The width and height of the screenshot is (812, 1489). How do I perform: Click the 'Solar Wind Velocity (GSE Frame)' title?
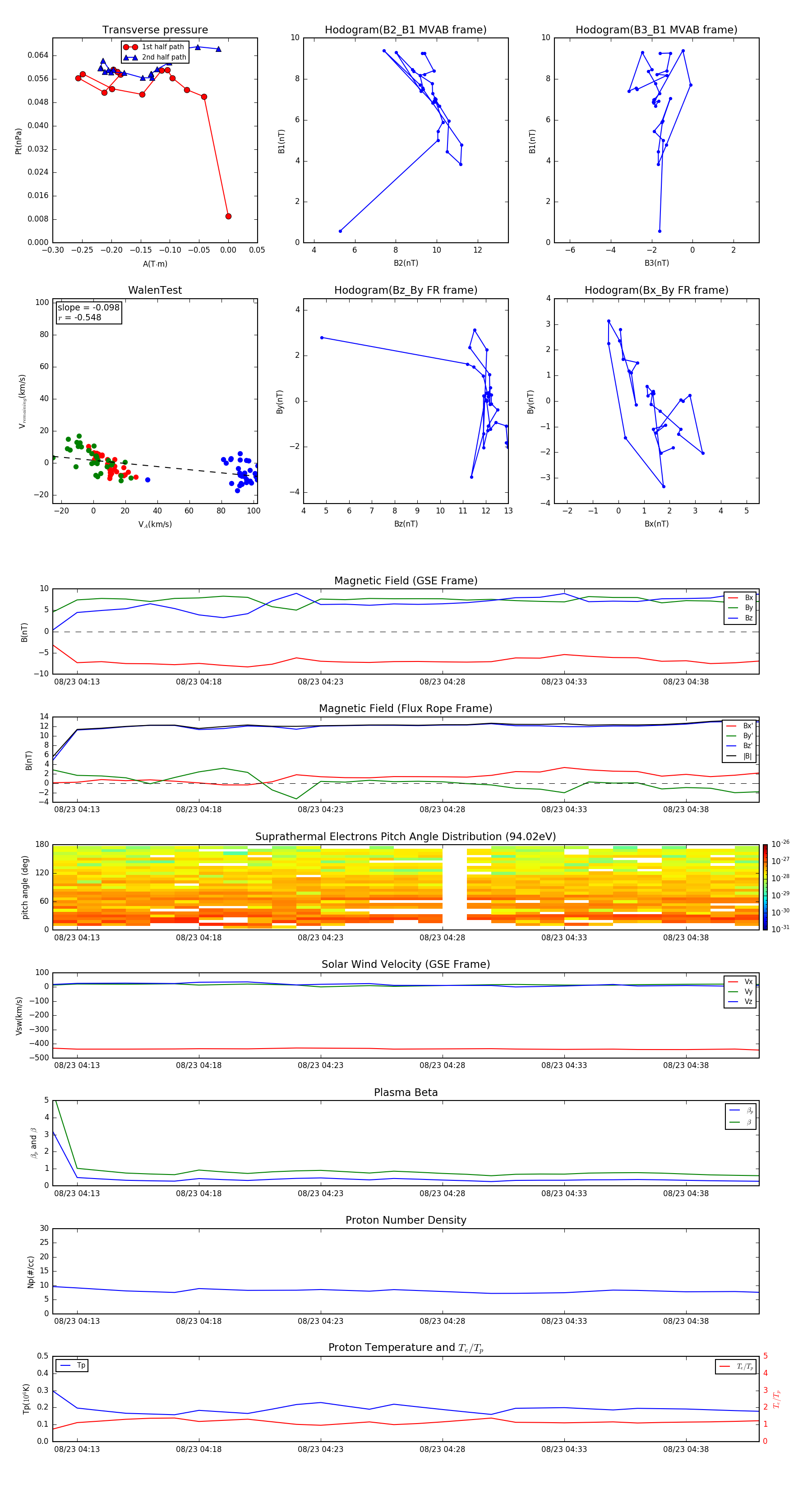(x=406, y=964)
